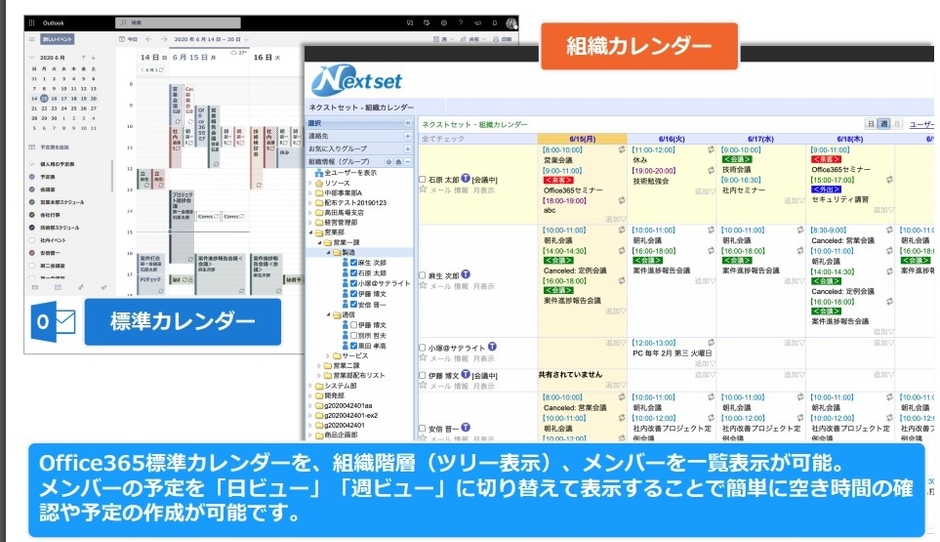Uncheck 安倍 晋一 in the tree
The height and width of the screenshot is (542, 940).
(354, 304)
